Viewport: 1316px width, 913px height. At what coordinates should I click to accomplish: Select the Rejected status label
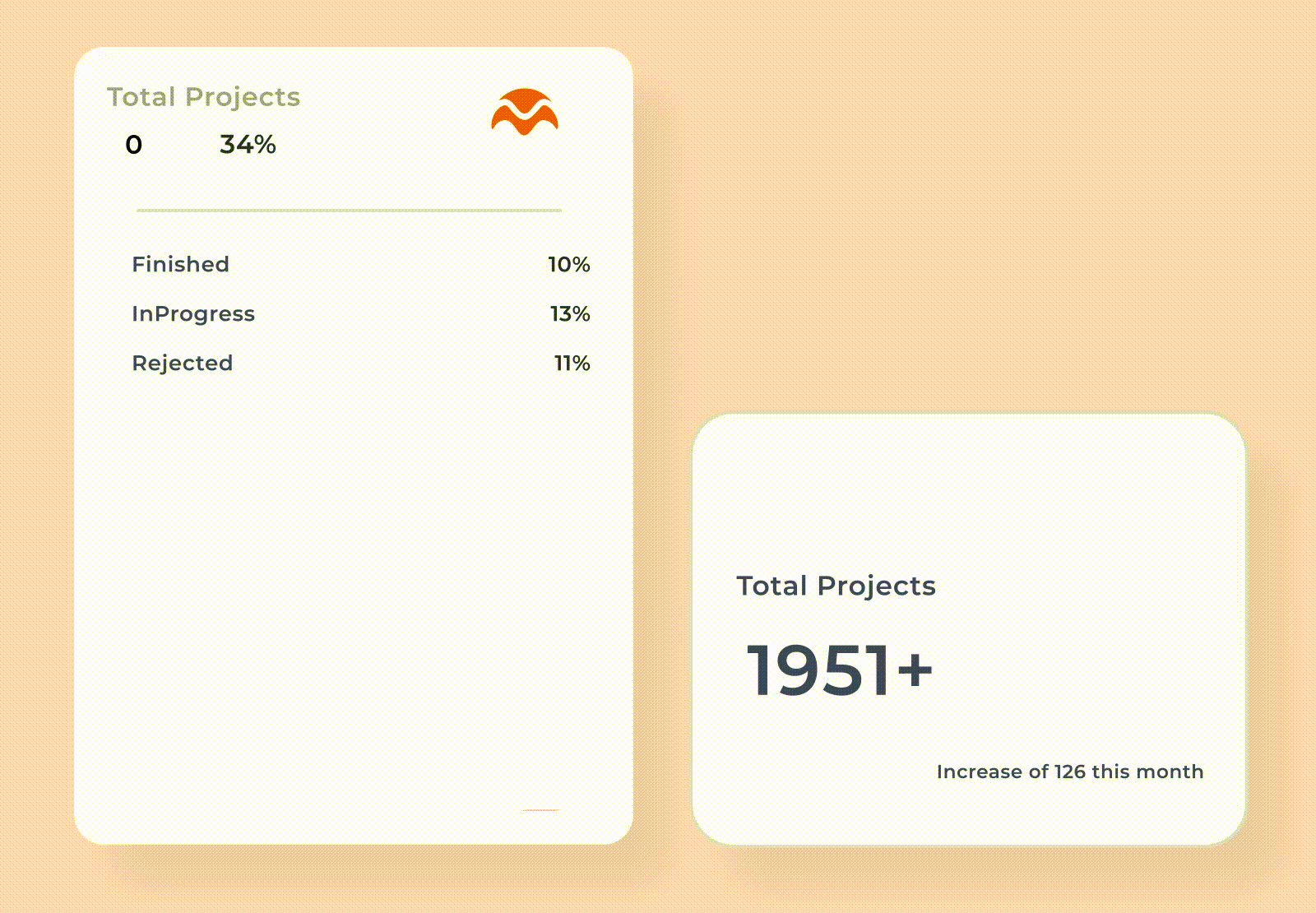(x=182, y=363)
